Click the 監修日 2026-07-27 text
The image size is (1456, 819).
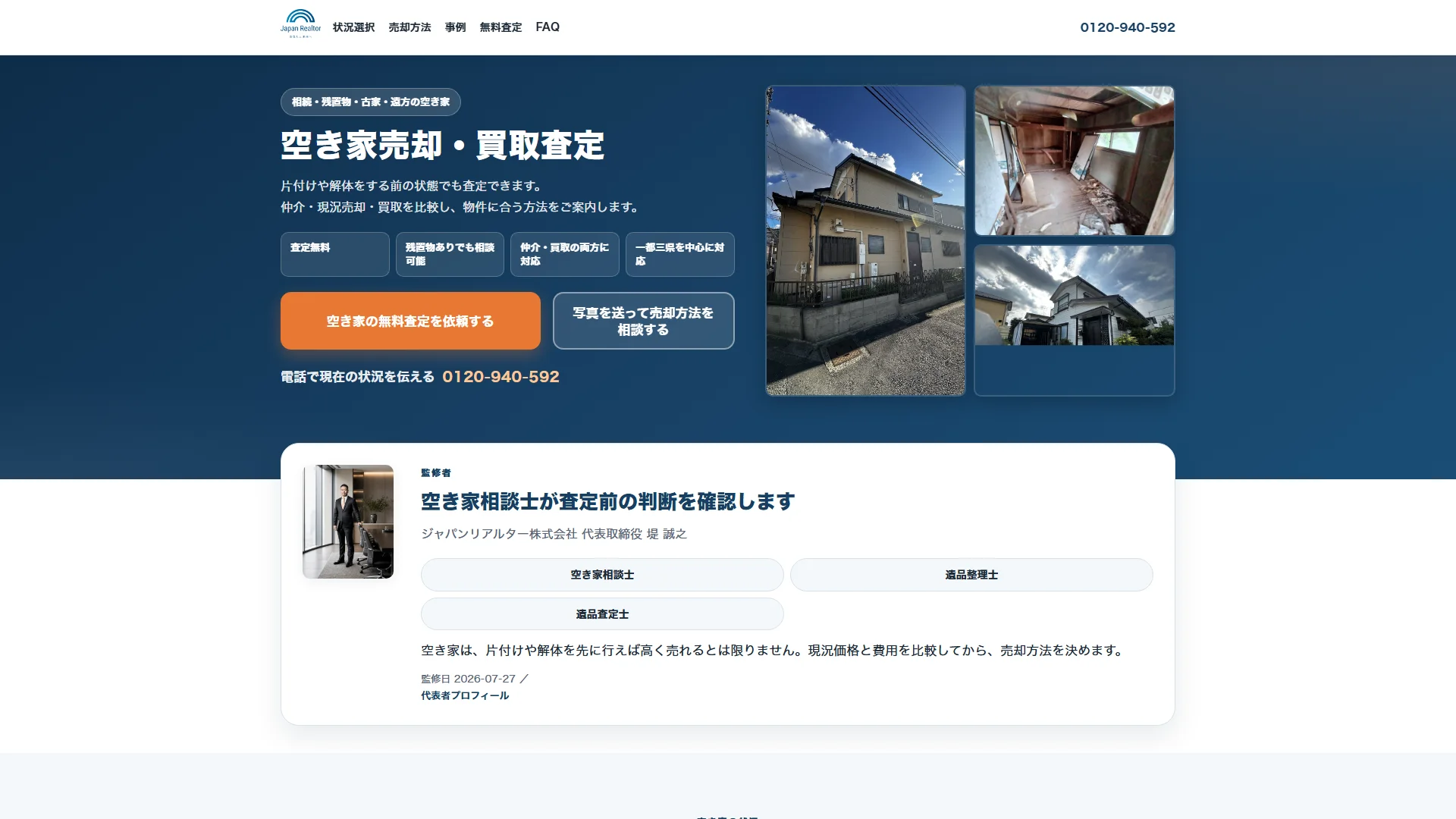(x=468, y=679)
